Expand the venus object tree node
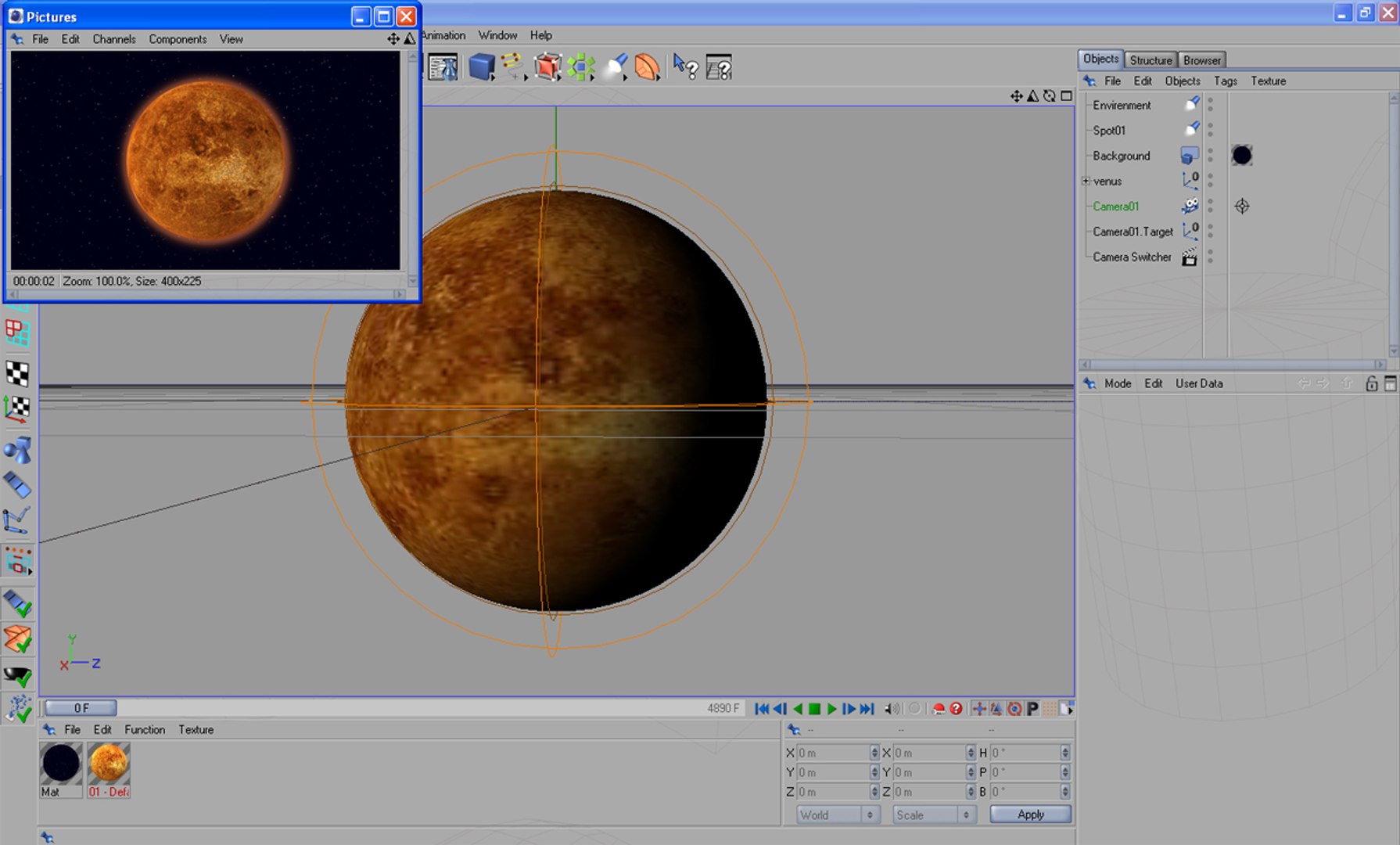This screenshot has height=845, width=1400. (1086, 181)
